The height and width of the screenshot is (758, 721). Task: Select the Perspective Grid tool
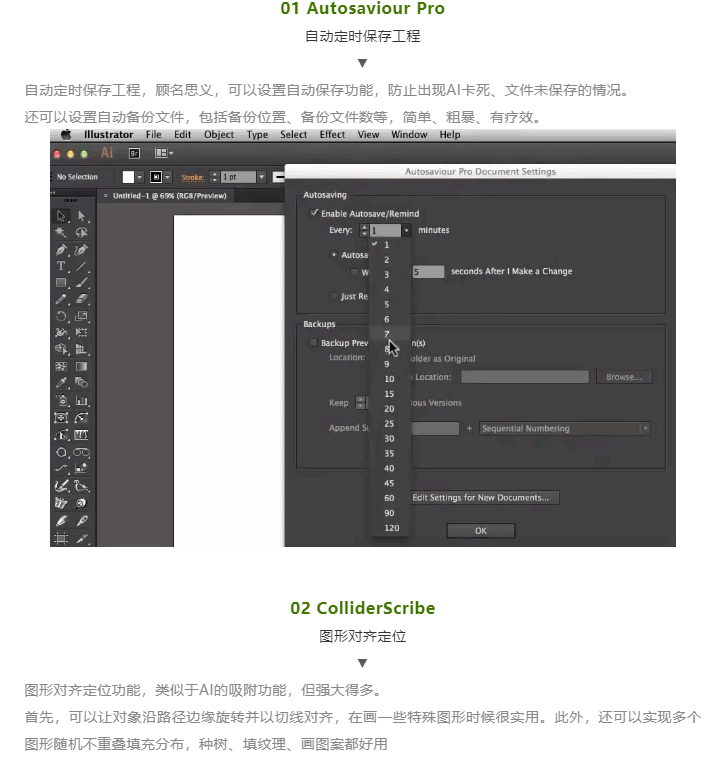(81, 349)
